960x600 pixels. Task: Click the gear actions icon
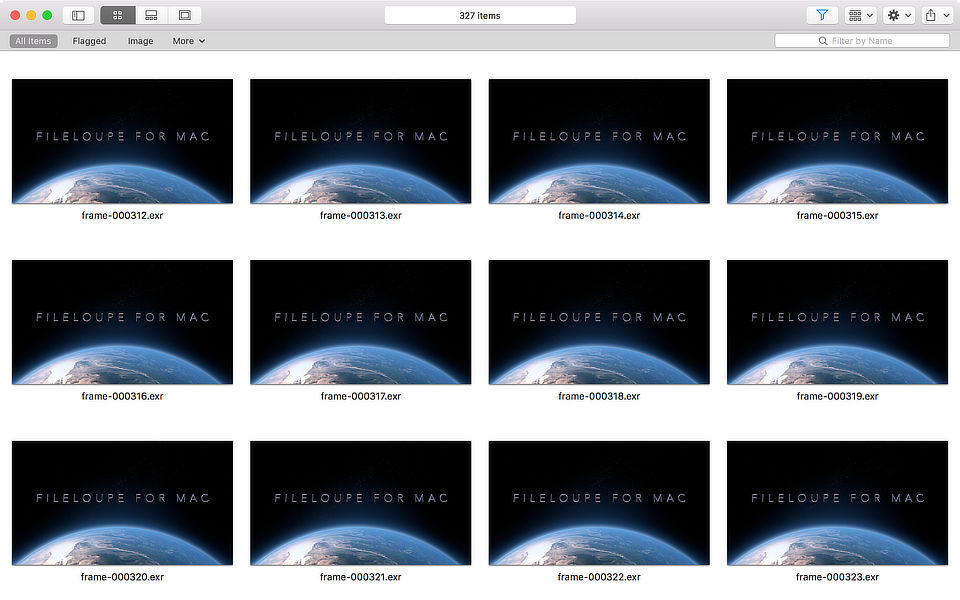[893, 14]
